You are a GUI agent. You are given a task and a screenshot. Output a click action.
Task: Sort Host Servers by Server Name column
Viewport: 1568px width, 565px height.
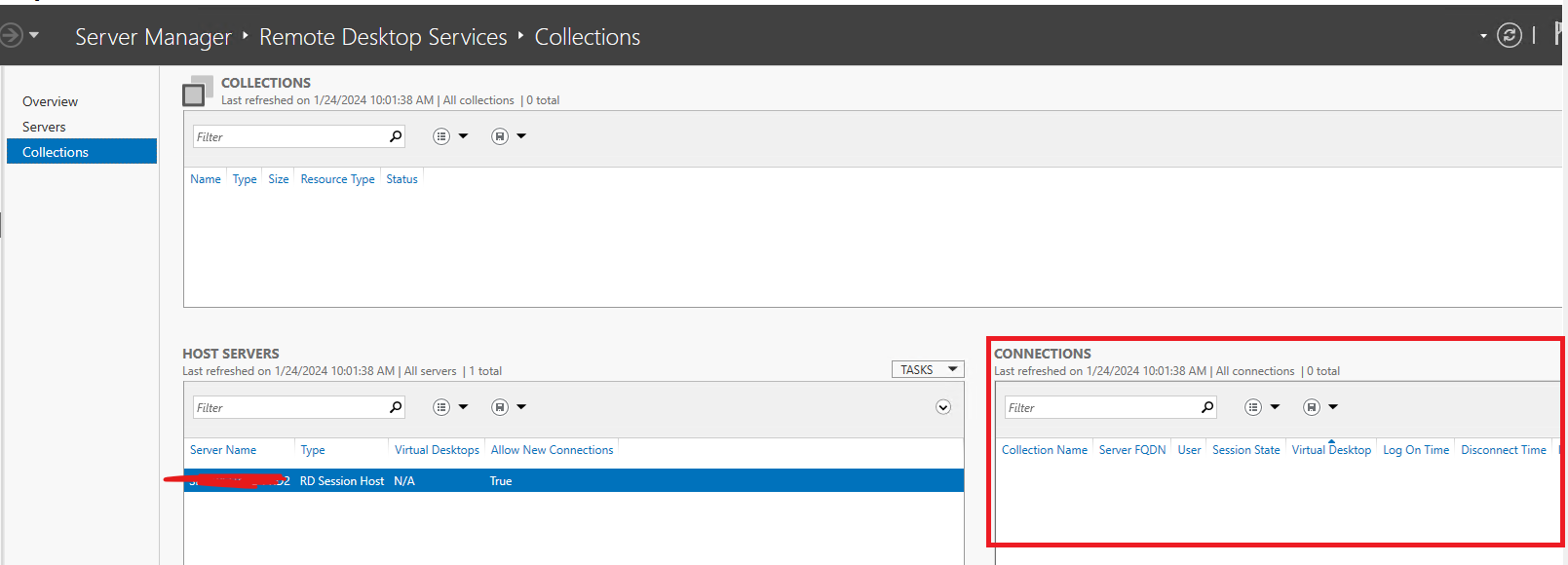(223, 450)
